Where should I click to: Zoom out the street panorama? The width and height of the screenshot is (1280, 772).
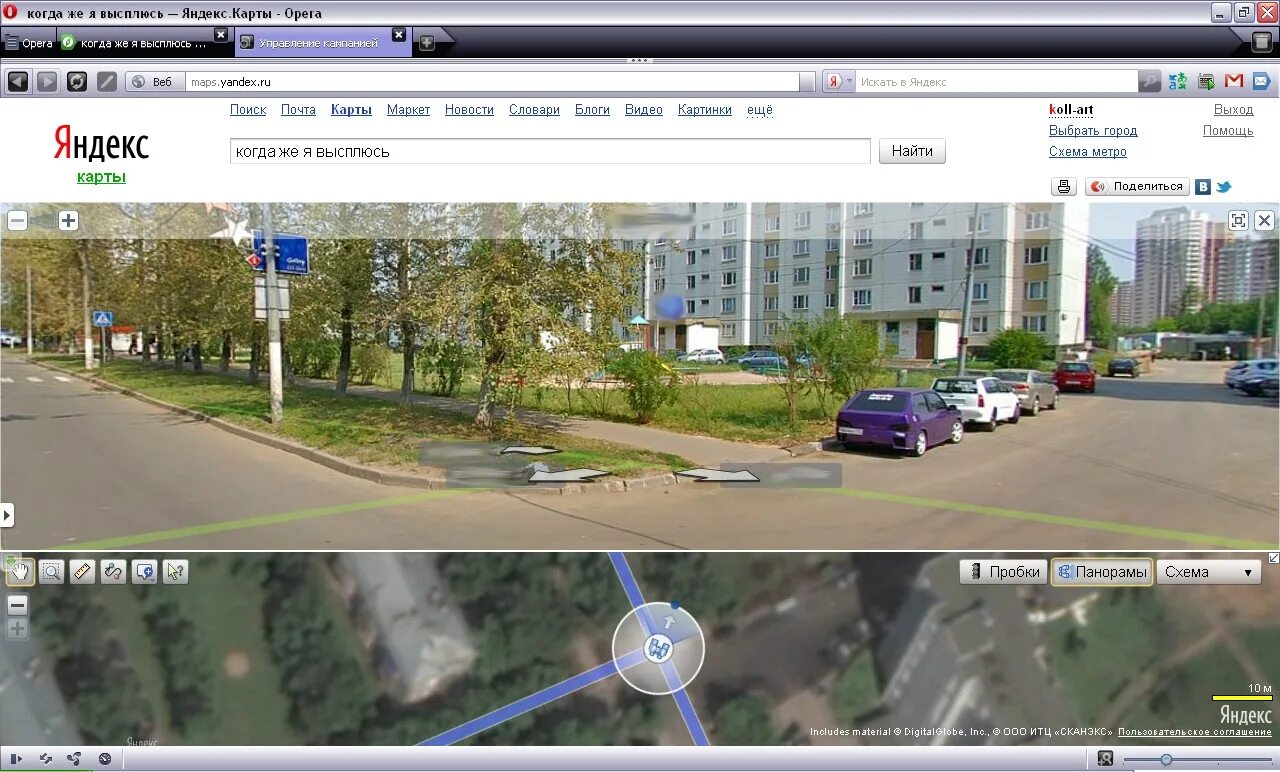(17, 221)
